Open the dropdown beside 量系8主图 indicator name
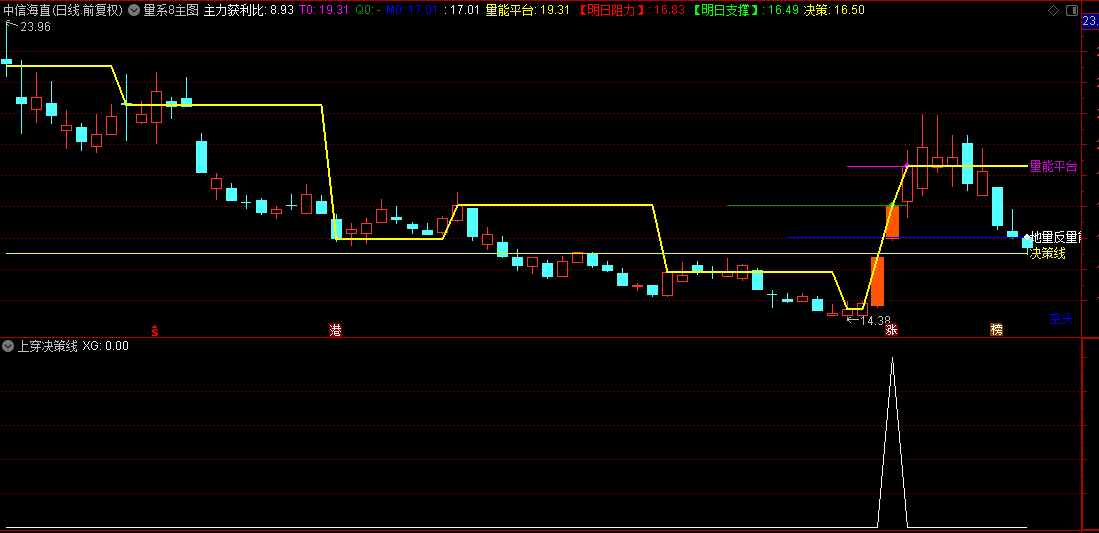Screen dimensions: 1099x533 tap(135, 10)
